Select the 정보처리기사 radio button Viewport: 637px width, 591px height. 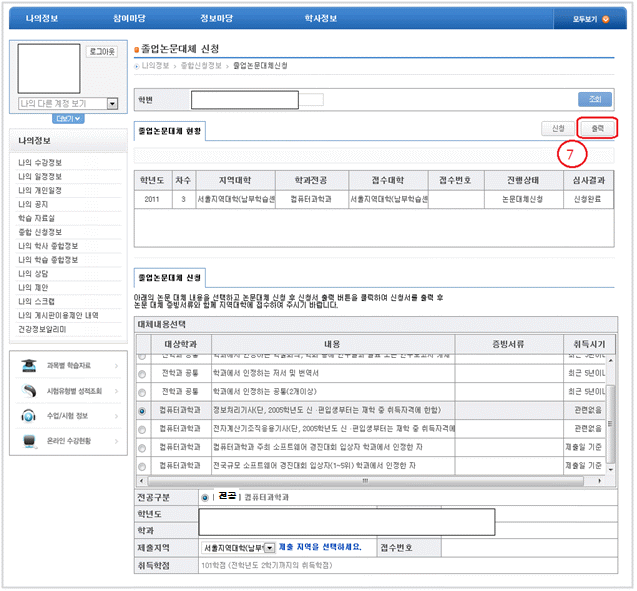(x=142, y=411)
